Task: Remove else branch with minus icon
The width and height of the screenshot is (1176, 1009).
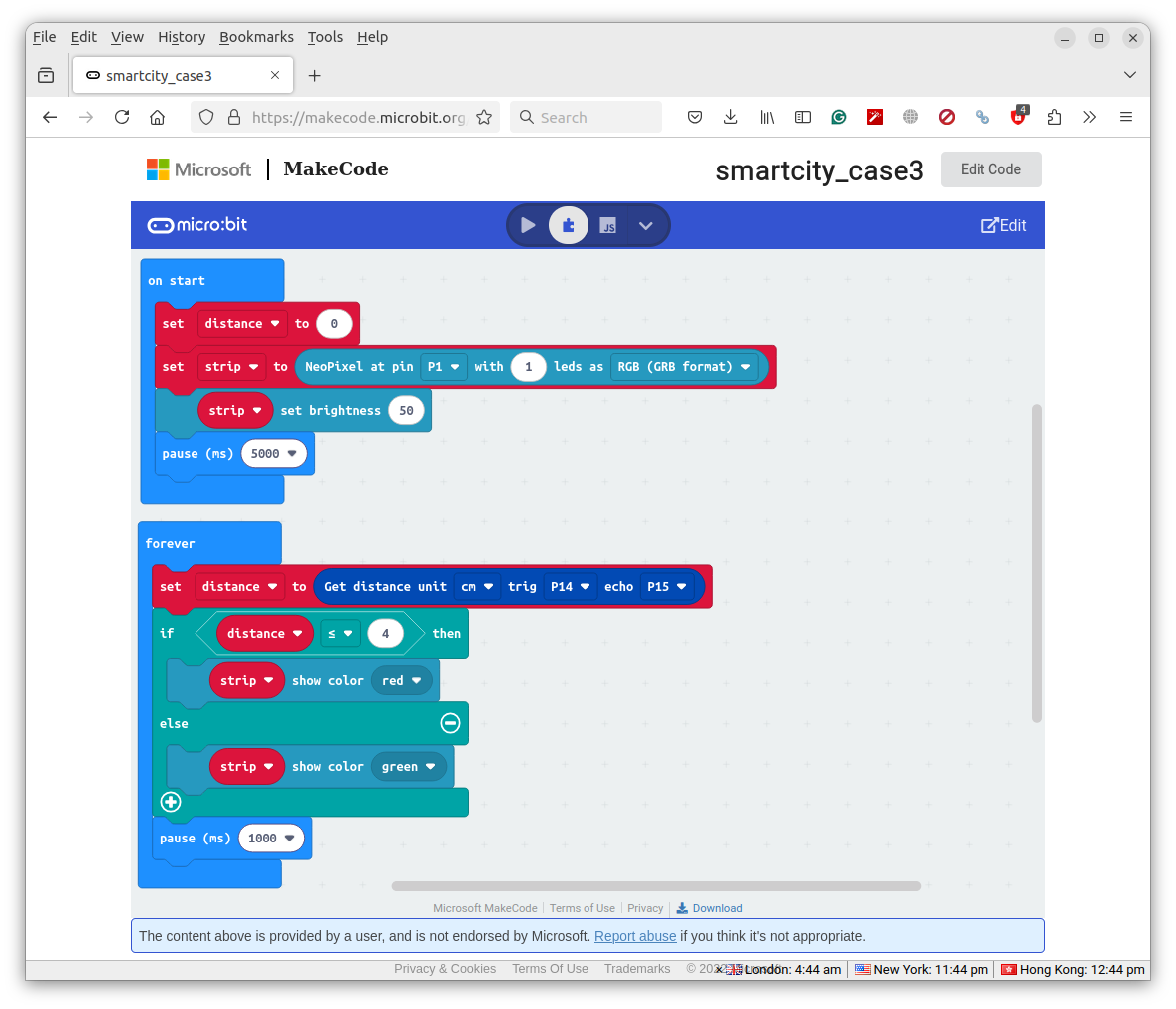Action: click(450, 723)
